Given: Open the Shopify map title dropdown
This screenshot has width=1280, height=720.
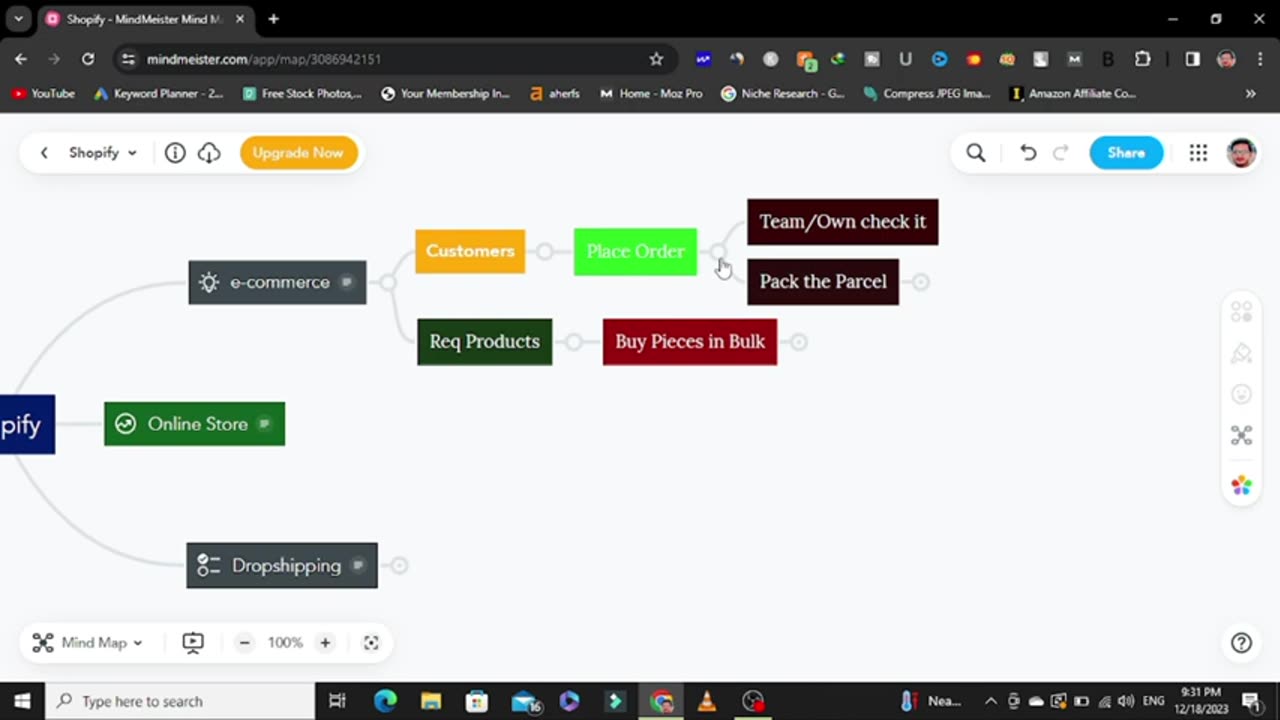Looking at the screenshot, I should 103,153.
